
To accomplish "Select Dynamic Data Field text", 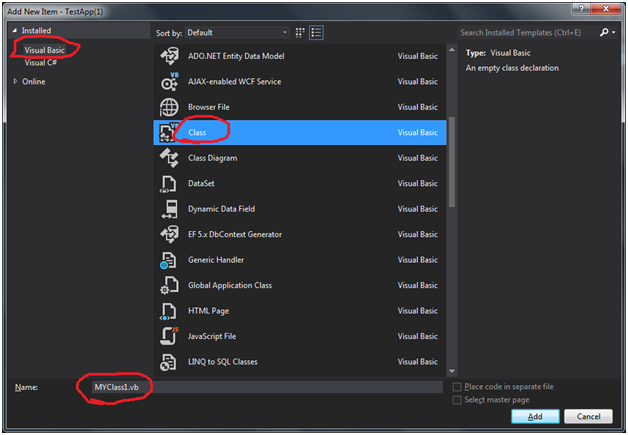I will tap(221, 209).
